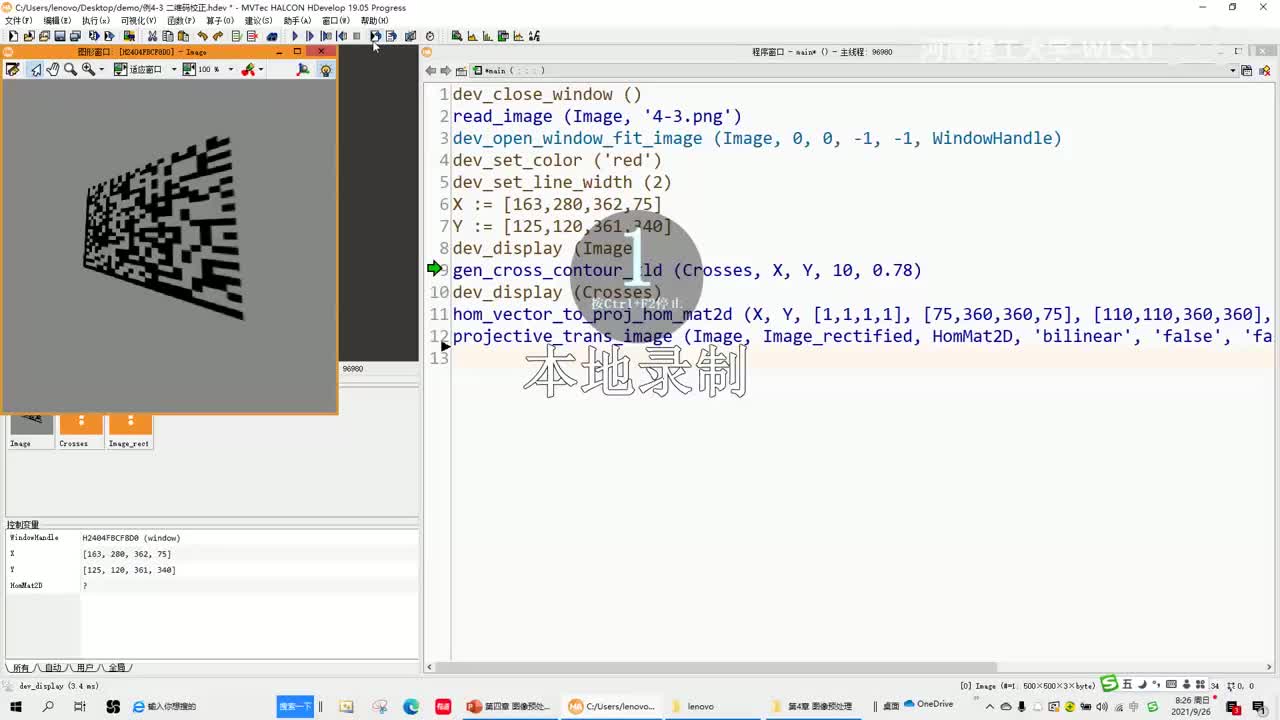
Task: Run the program with the play icon
Action: [x=295, y=36]
